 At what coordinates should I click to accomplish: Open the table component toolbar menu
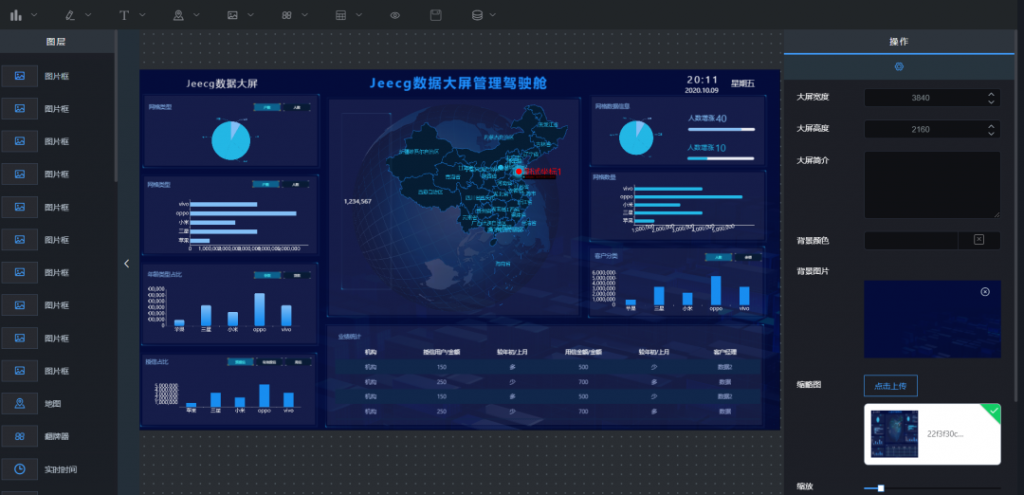click(x=348, y=15)
